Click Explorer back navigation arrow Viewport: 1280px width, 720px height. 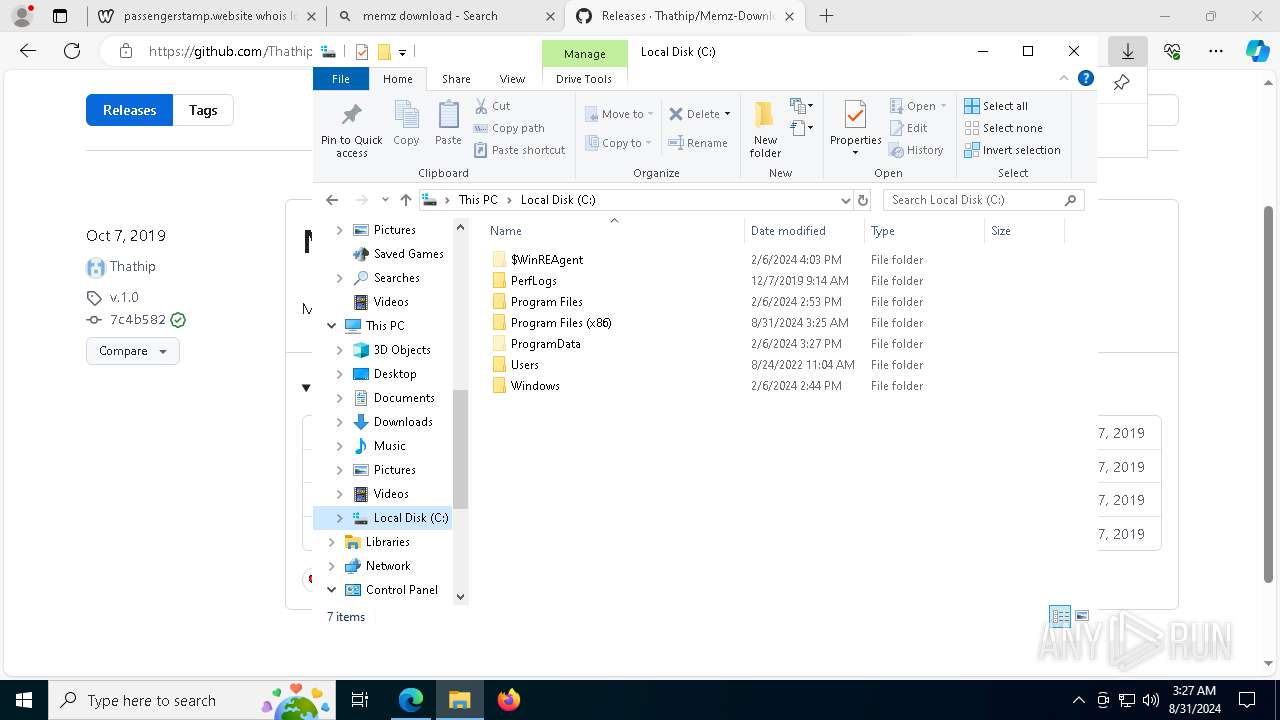point(333,200)
